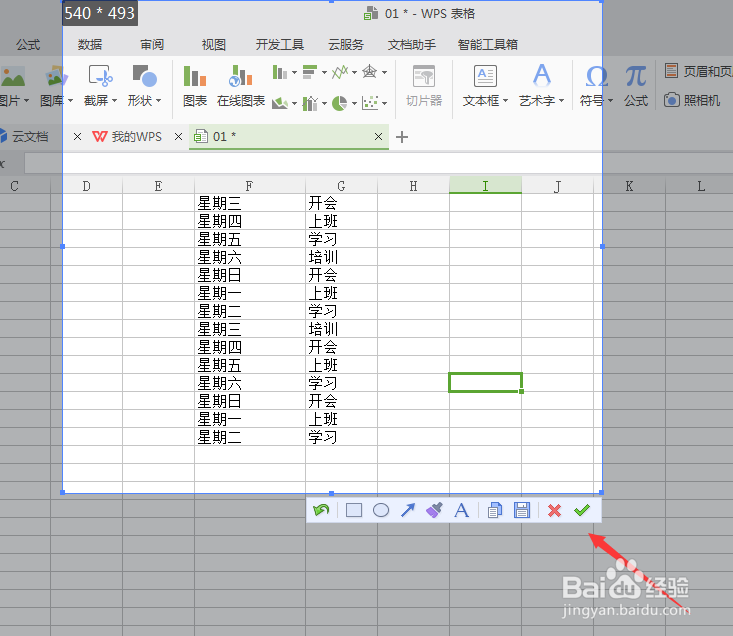Viewport: 733px width, 636px height.
Task: Click the 切片器 slicer icon
Action: pos(424,76)
